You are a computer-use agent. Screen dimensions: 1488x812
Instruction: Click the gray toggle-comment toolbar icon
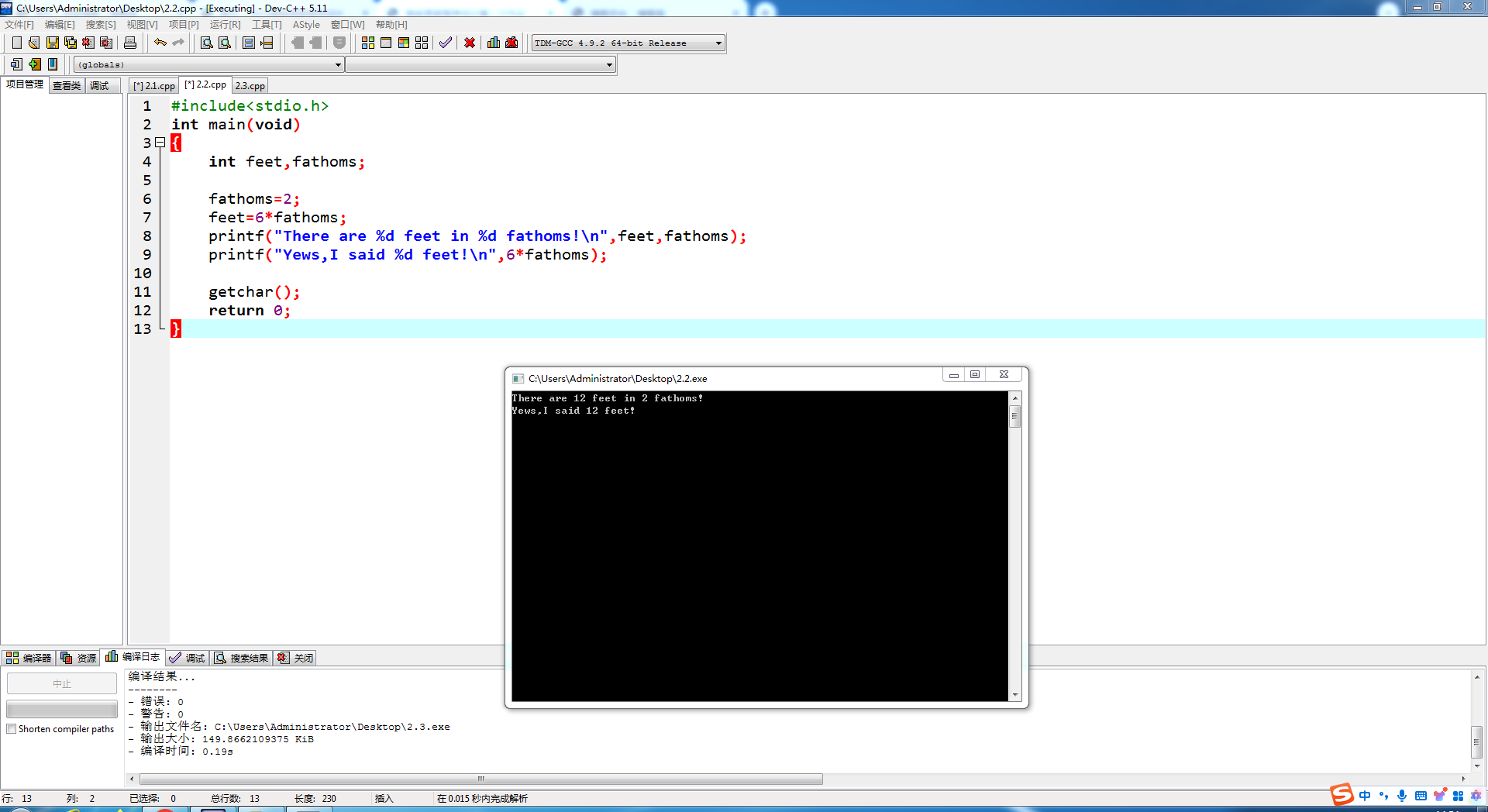(339, 43)
